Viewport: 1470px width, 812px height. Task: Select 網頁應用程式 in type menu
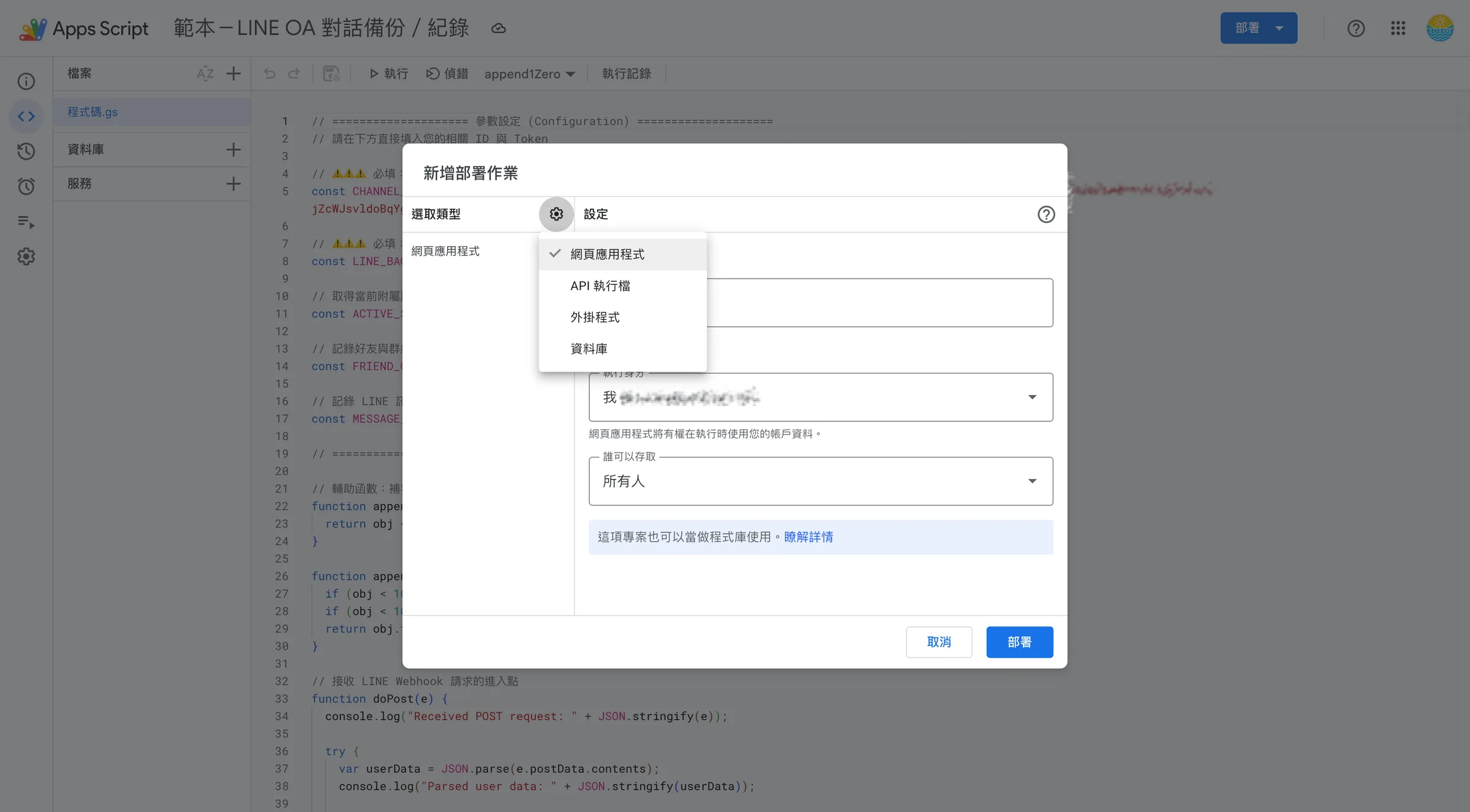(623, 254)
